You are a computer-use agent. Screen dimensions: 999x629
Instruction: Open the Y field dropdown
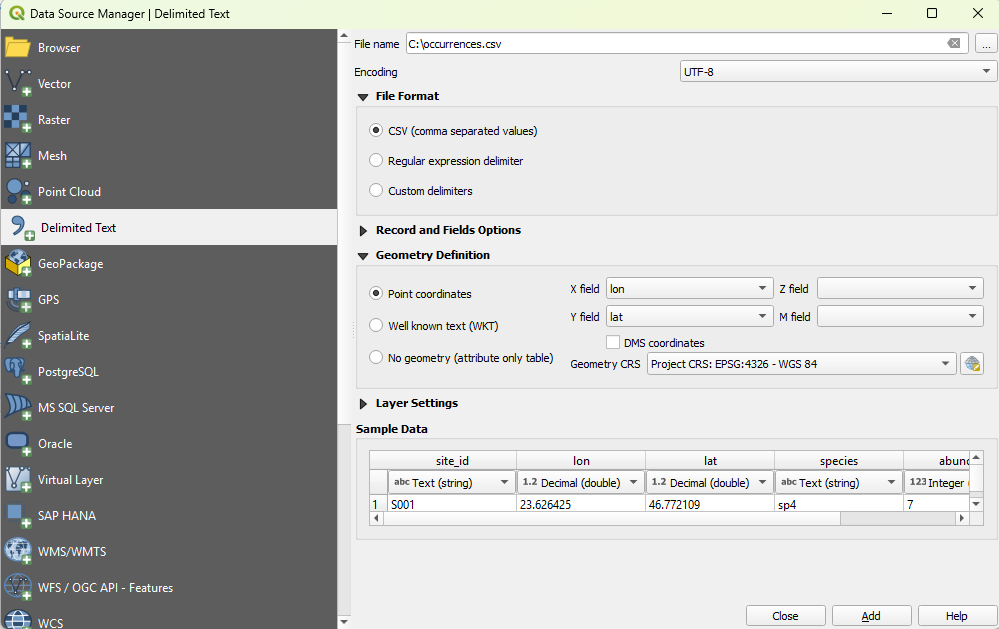[689, 317]
